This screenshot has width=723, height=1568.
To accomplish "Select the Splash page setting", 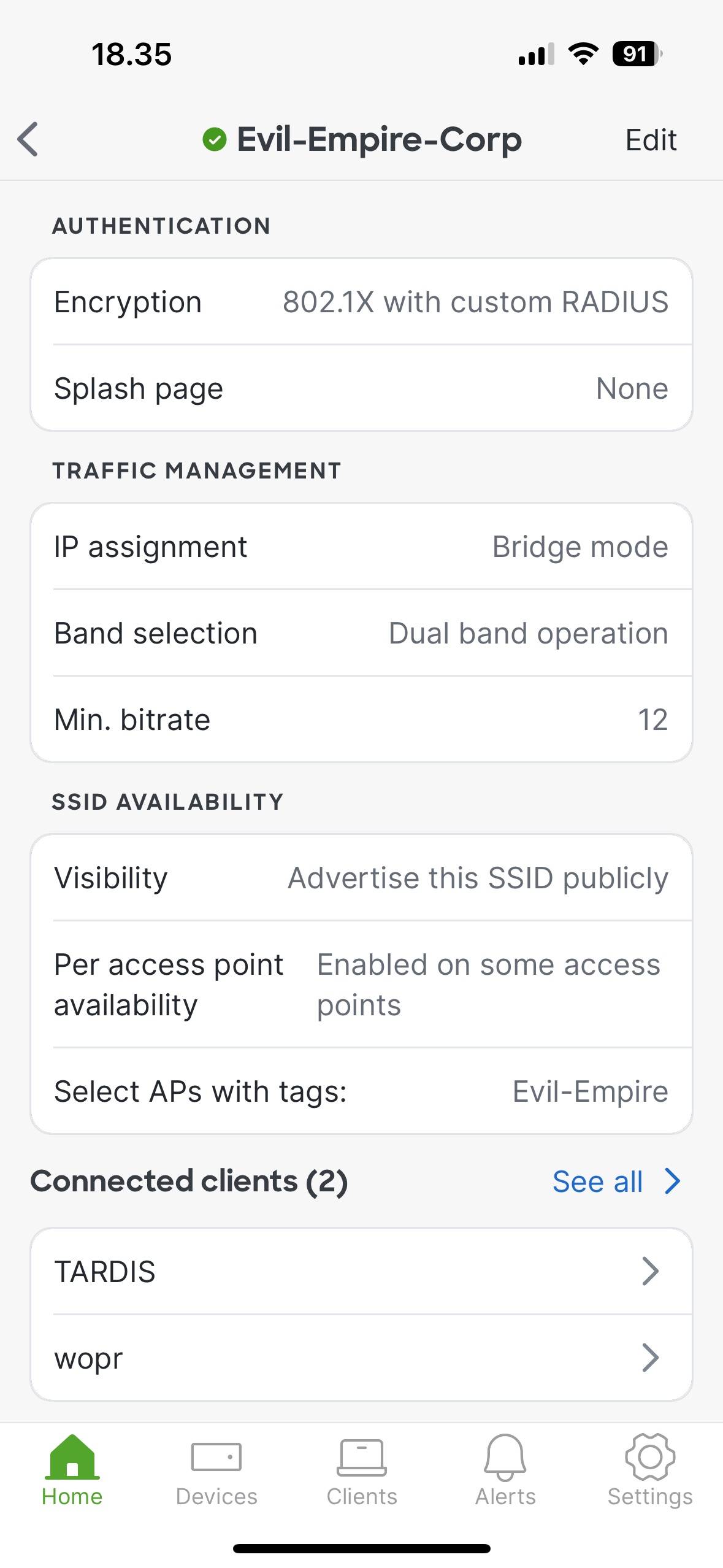I will coord(361,388).
